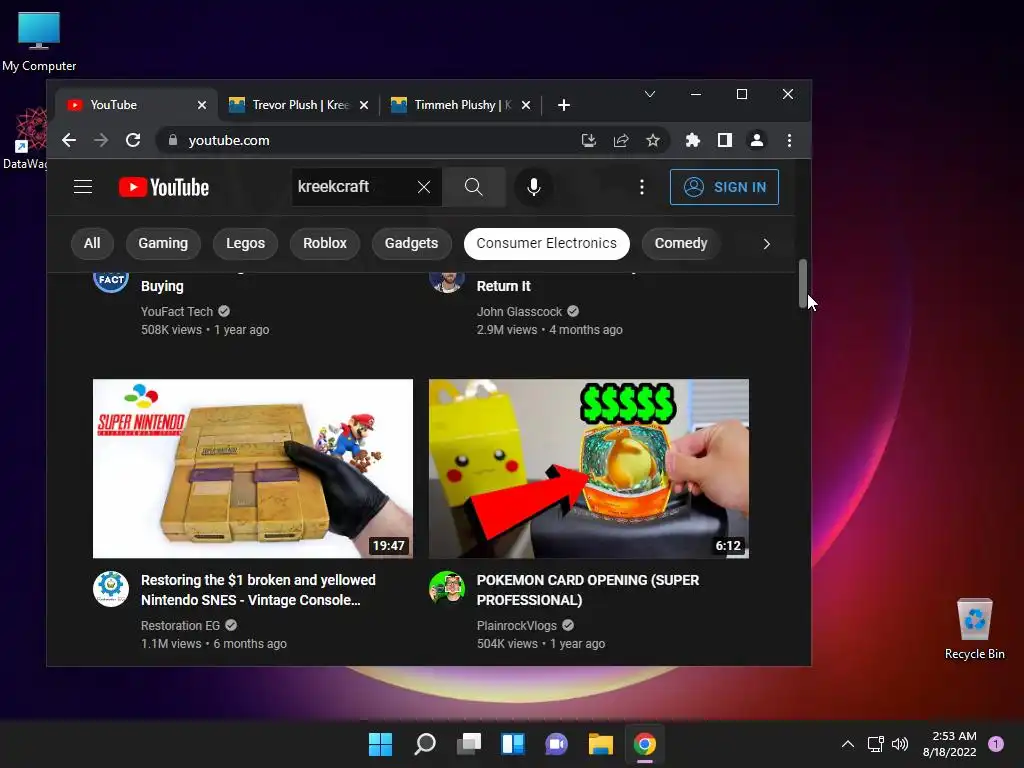Screen dimensions: 1024x768
Task: Click the YouTube logo
Action: pyautogui.click(x=164, y=187)
